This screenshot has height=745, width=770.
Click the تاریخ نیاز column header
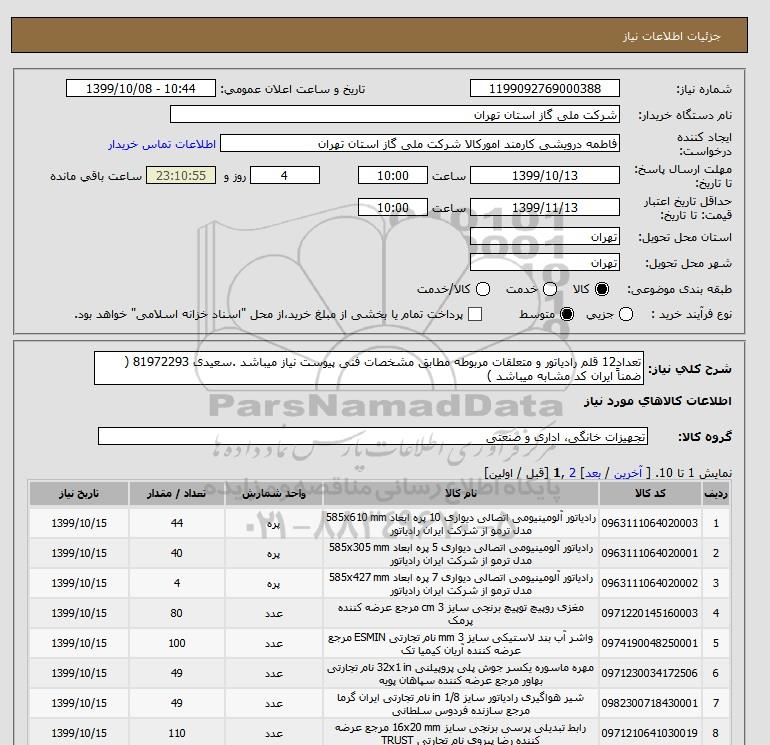(x=79, y=494)
